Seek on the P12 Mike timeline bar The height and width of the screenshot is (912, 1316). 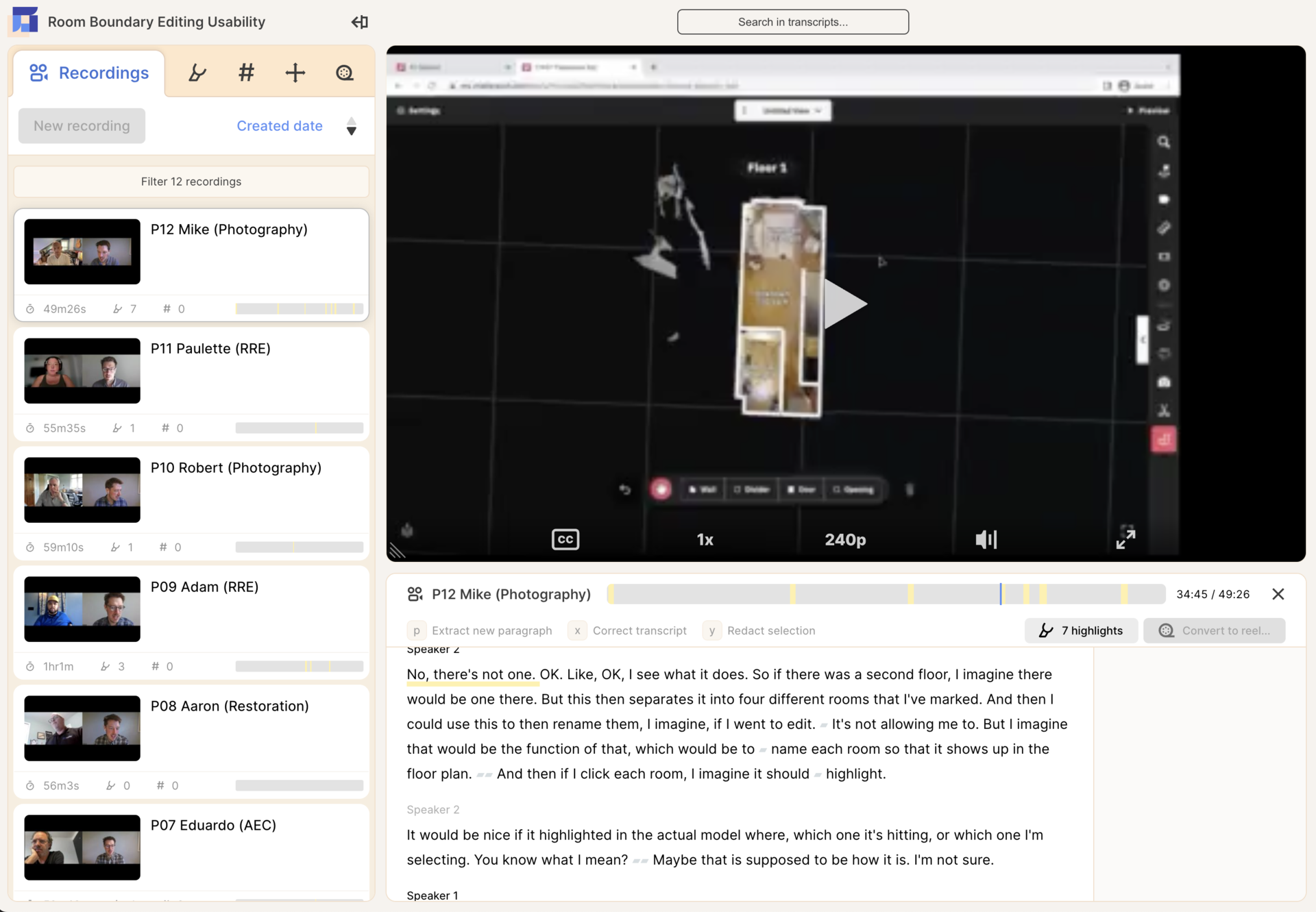(x=886, y=594)
